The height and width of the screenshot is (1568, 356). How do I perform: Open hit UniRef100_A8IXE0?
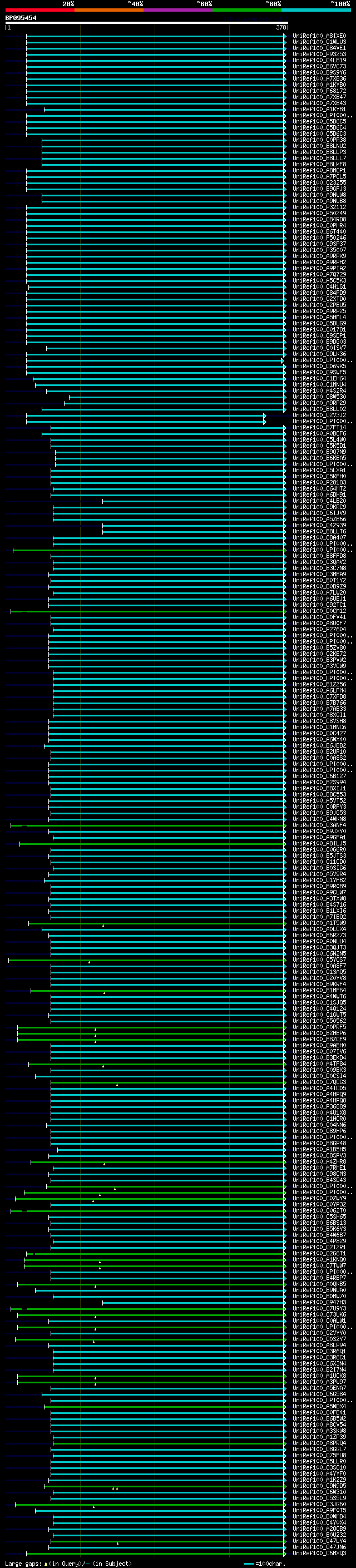[x=319, y=36]
